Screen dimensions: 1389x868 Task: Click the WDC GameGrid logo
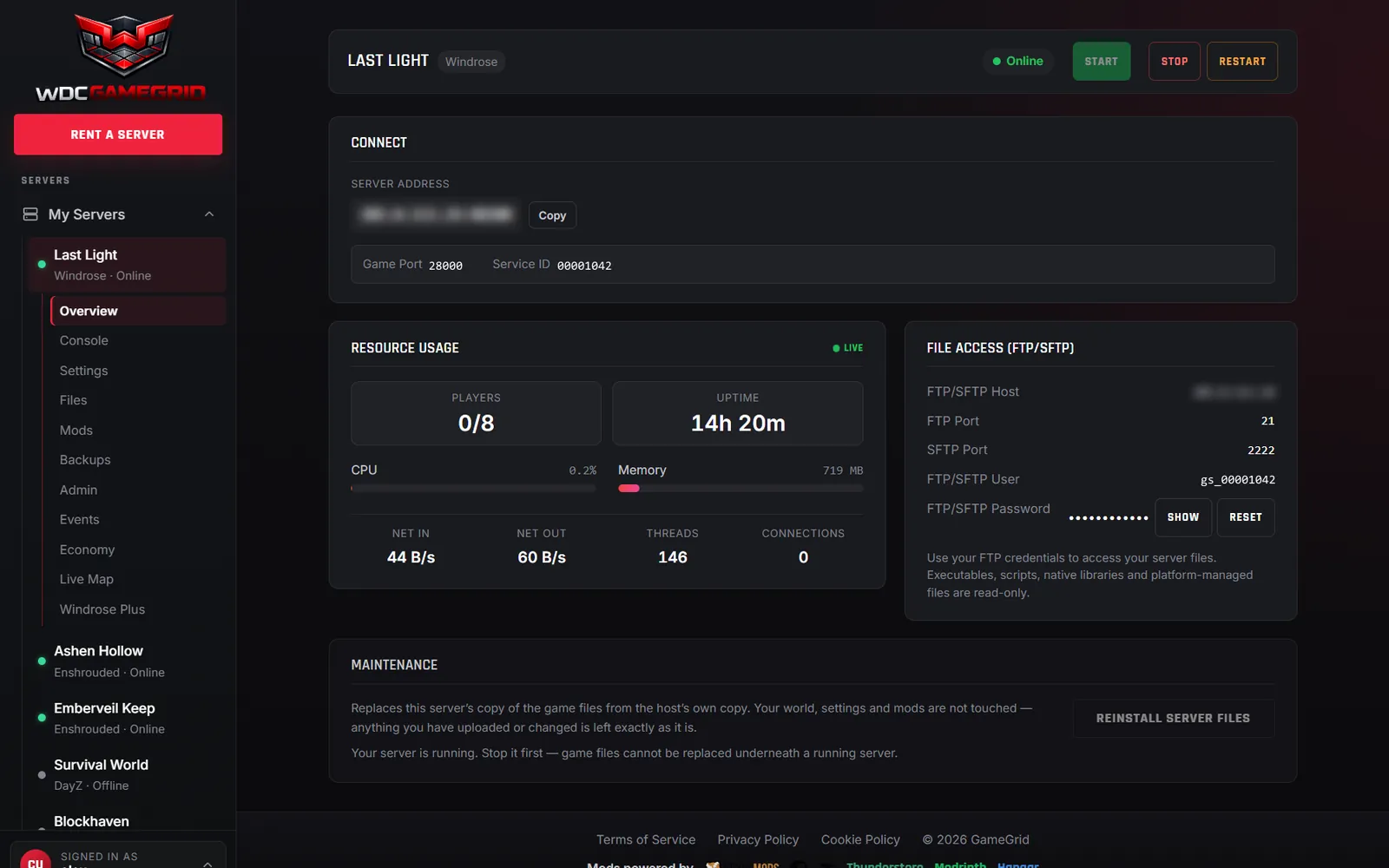point(121,56)
